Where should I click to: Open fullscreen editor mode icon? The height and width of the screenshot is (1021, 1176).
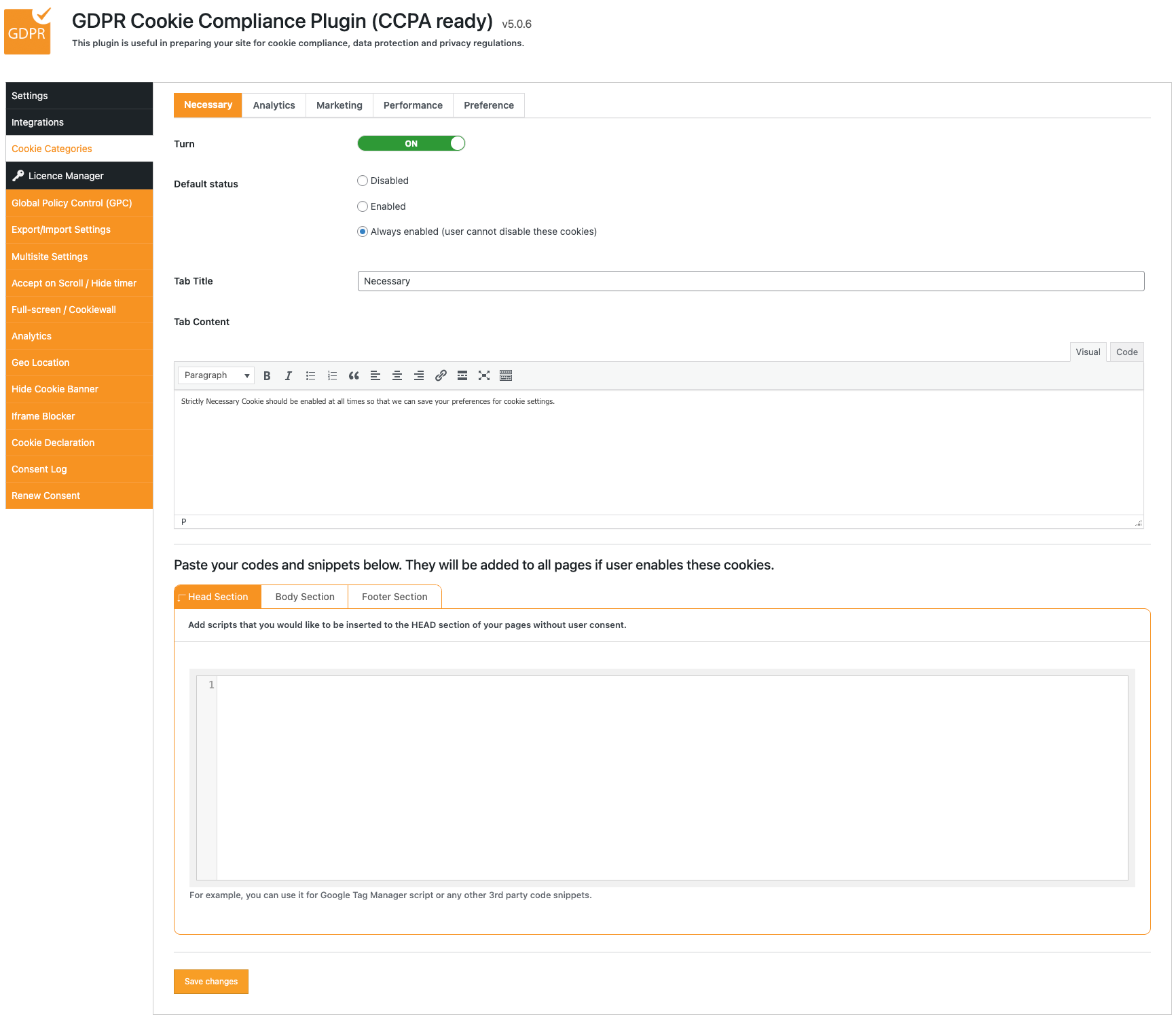(x=484, y=376)
